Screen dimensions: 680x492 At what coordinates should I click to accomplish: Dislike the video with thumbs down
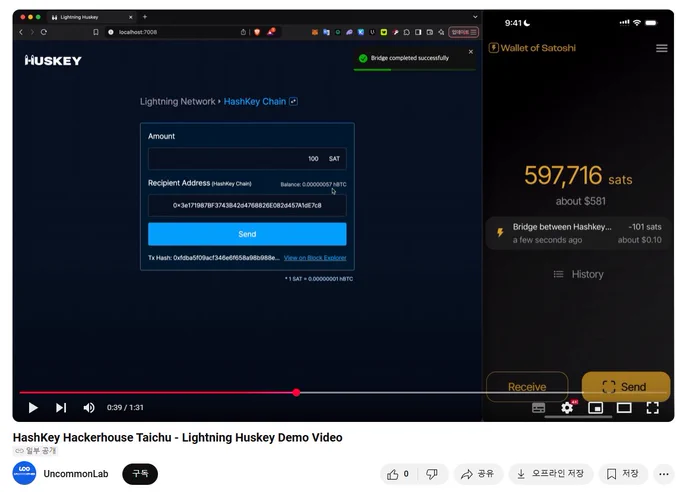432,474
